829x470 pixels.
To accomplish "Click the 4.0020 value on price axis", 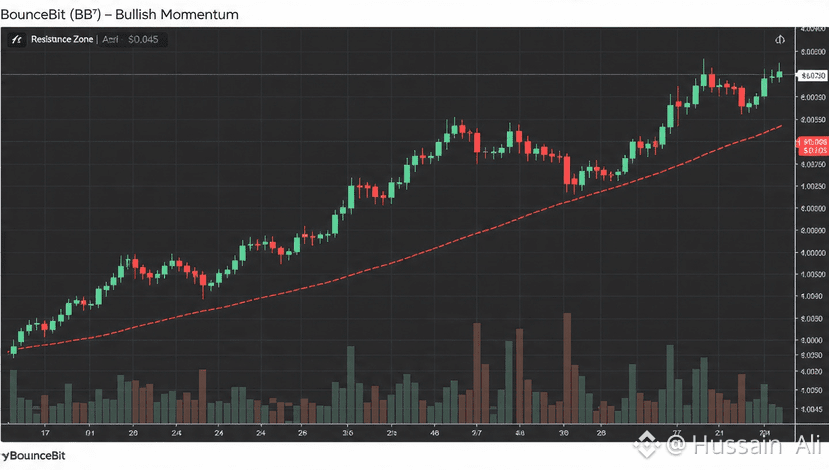I will (x=813, y=372).
